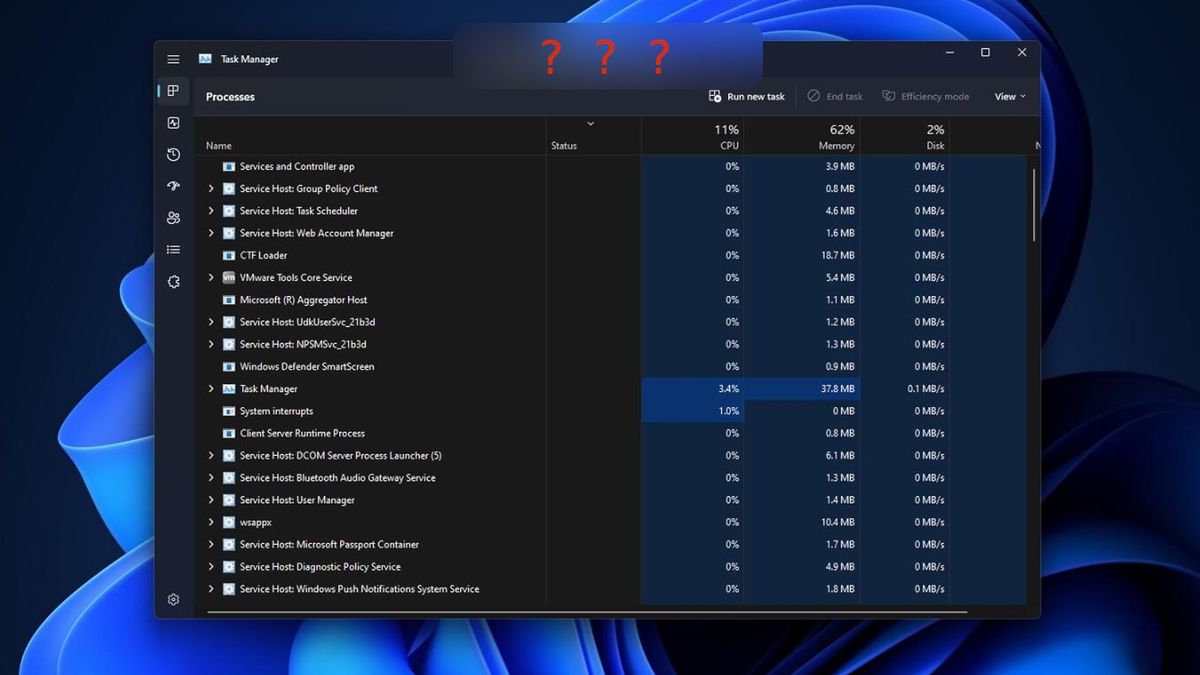Click the 10.4 MB memory value

(838, 522)
